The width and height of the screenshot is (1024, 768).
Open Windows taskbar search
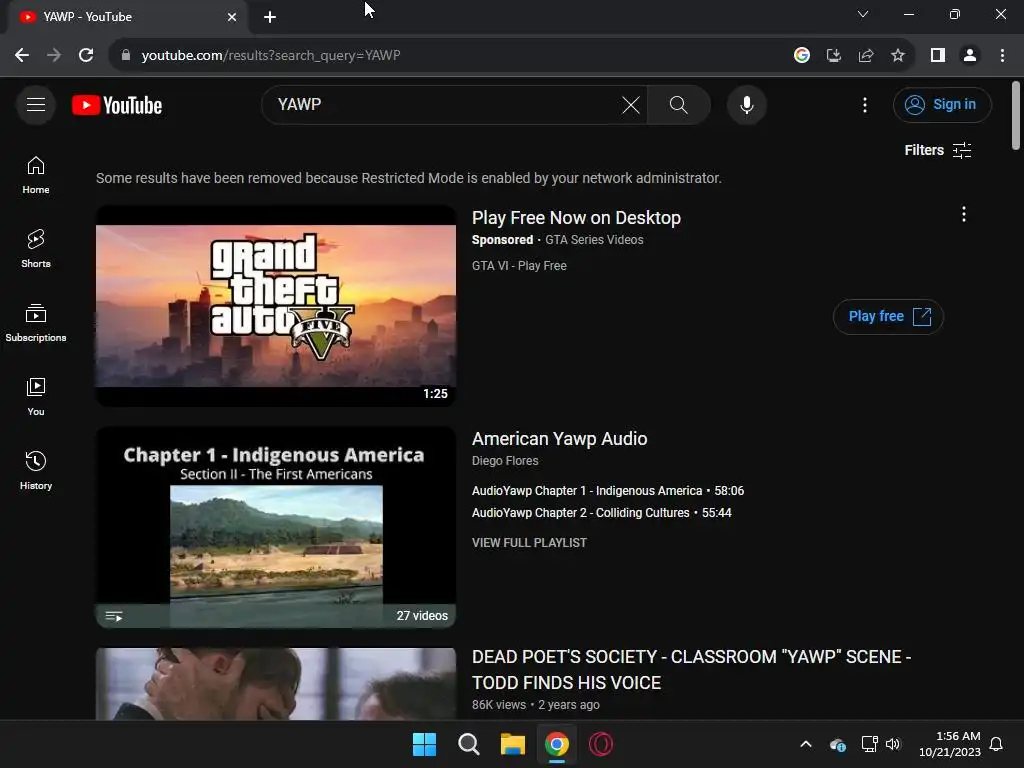(x=469, y=744)
